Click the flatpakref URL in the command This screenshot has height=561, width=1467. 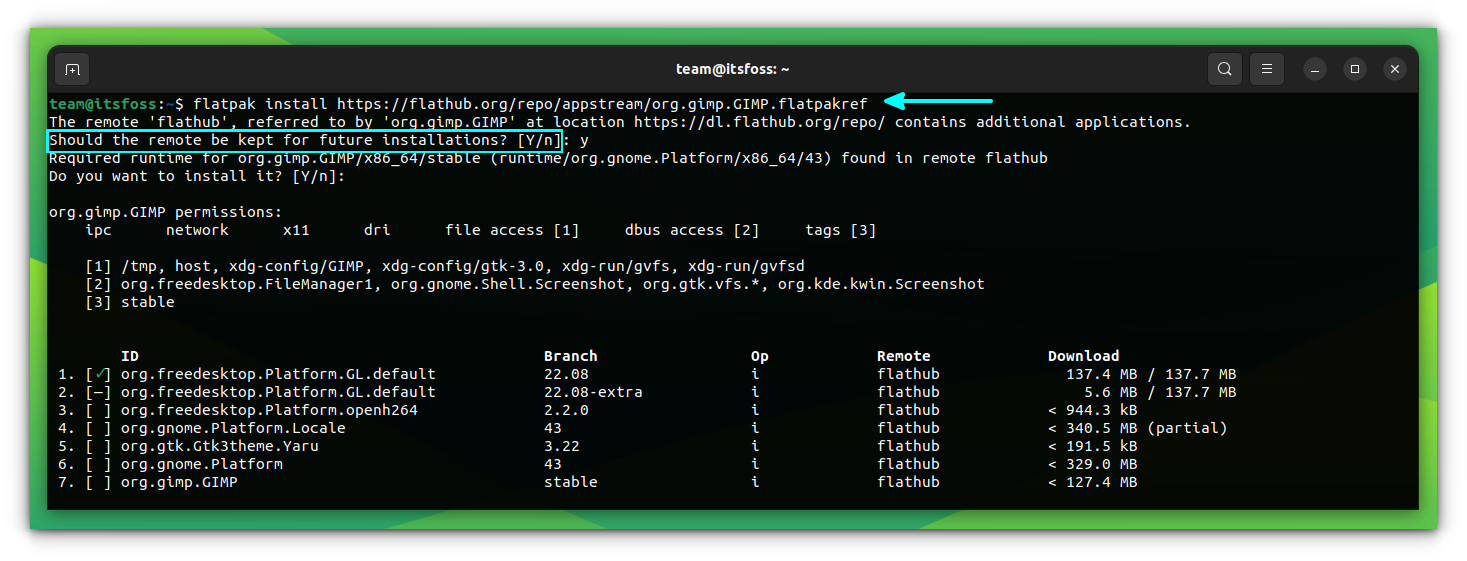(601, 104)
